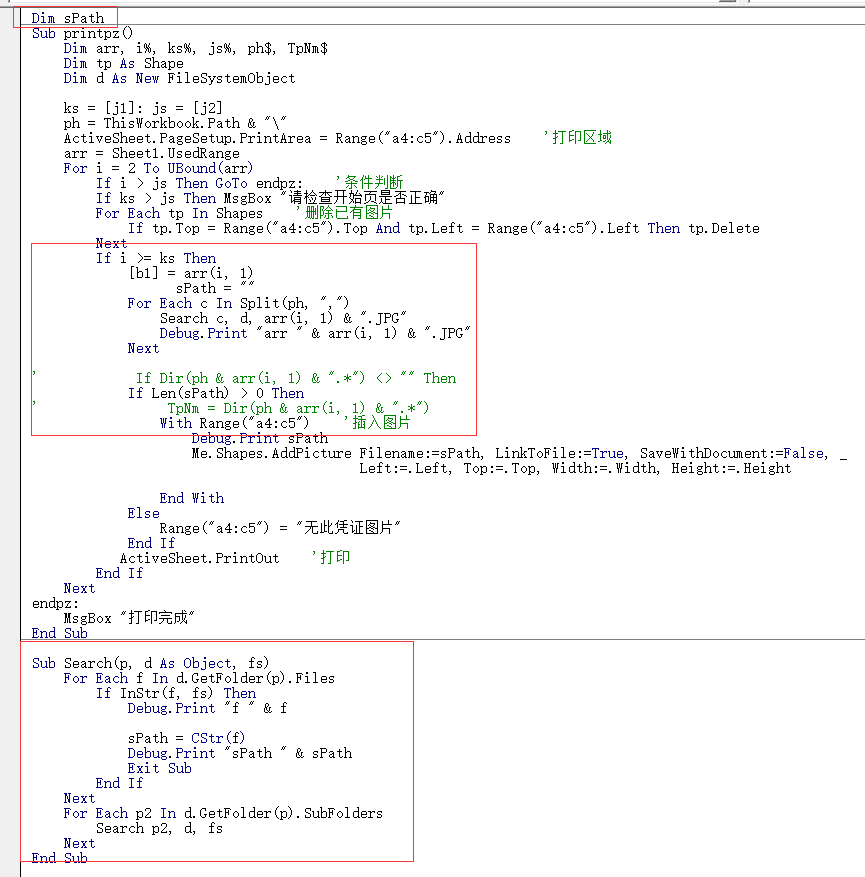Click '[b1] = arr(i, 1)' line
865x877 pixels.
(191, 274)
